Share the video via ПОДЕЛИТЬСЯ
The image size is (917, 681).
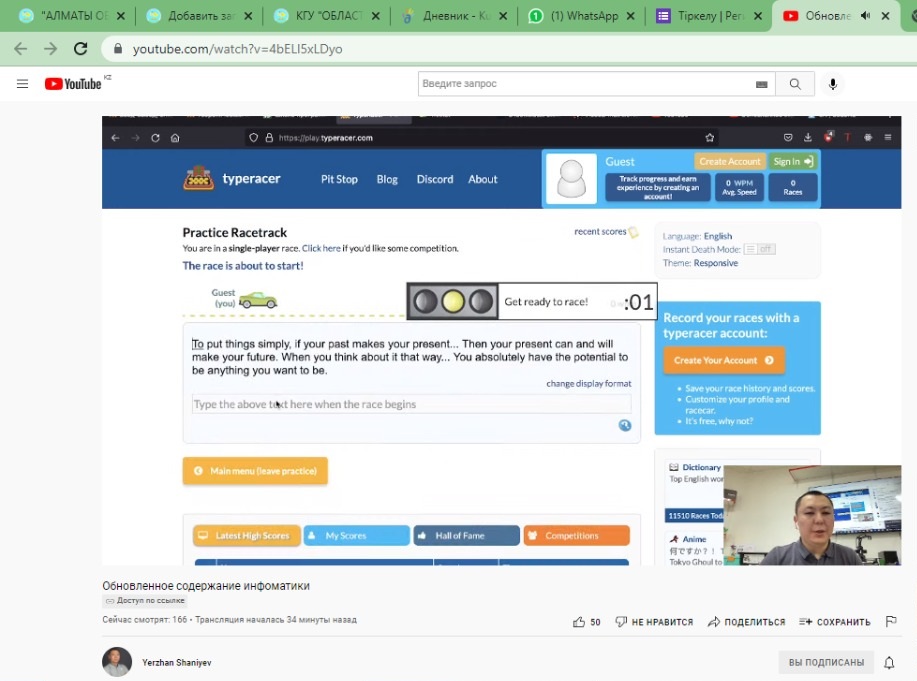click(746, 622)
